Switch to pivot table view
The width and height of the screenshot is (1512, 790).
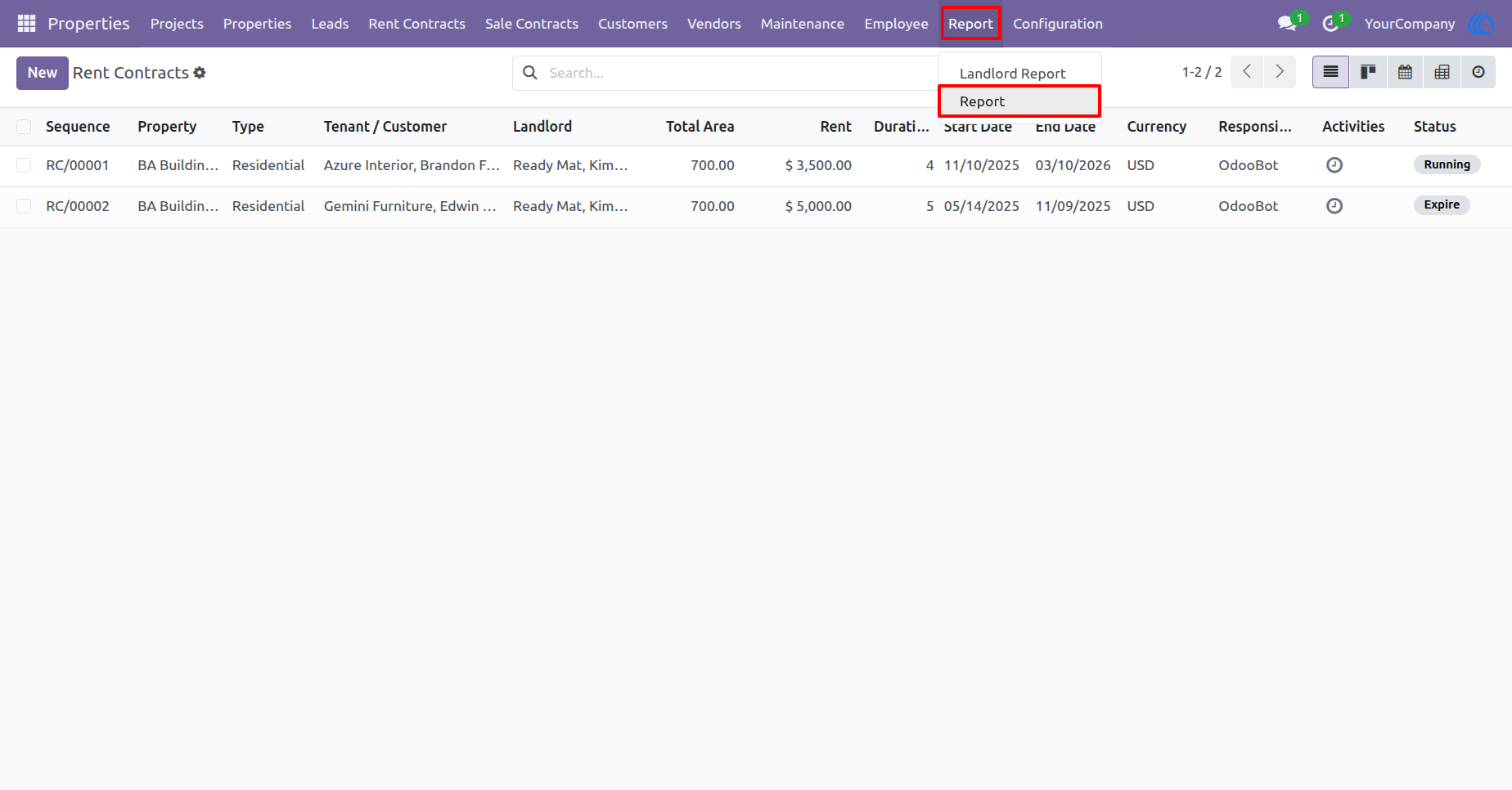click(1442, 72)
